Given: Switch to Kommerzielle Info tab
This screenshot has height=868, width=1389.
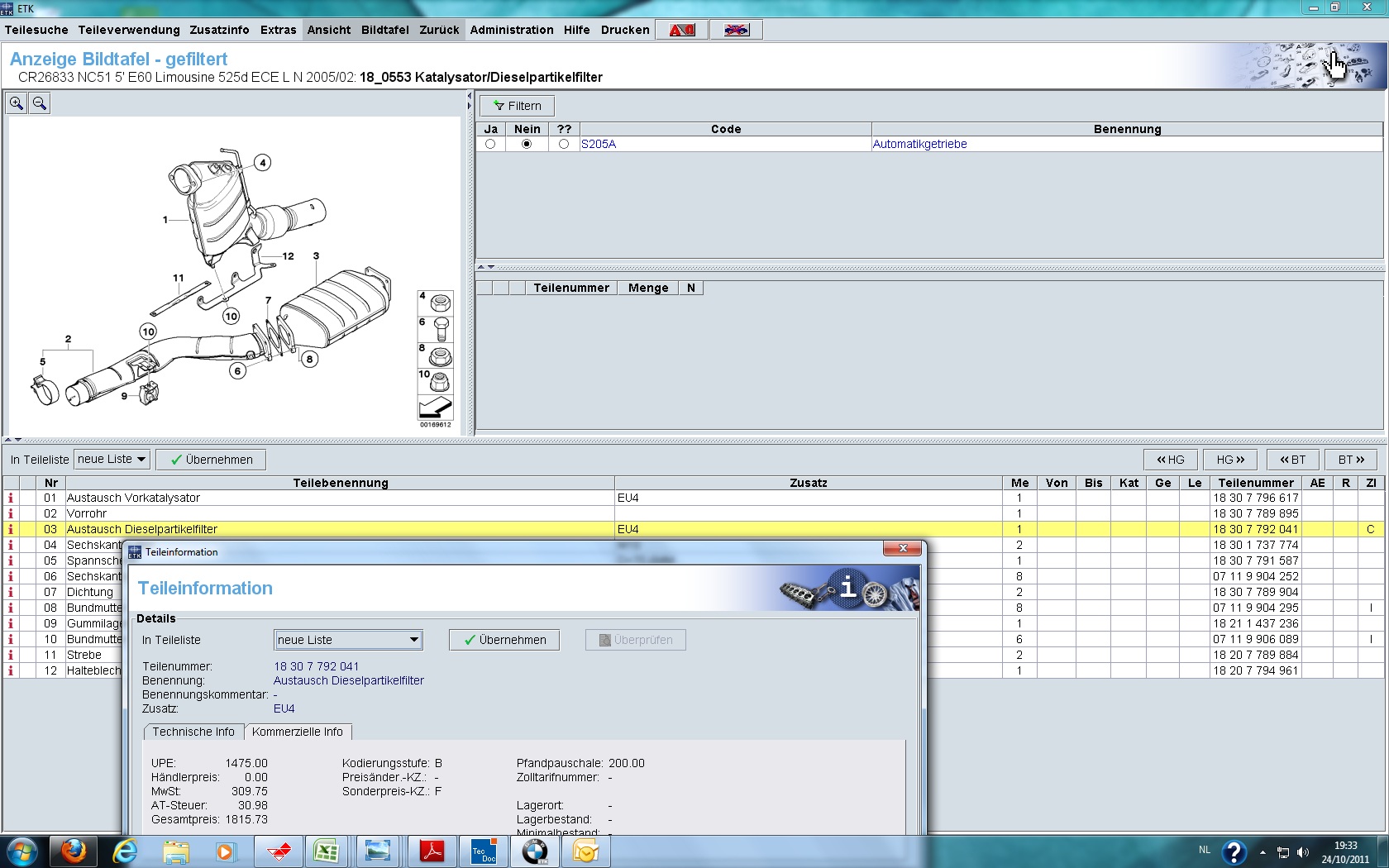Looking at the screenshot, I should [298, 732].
